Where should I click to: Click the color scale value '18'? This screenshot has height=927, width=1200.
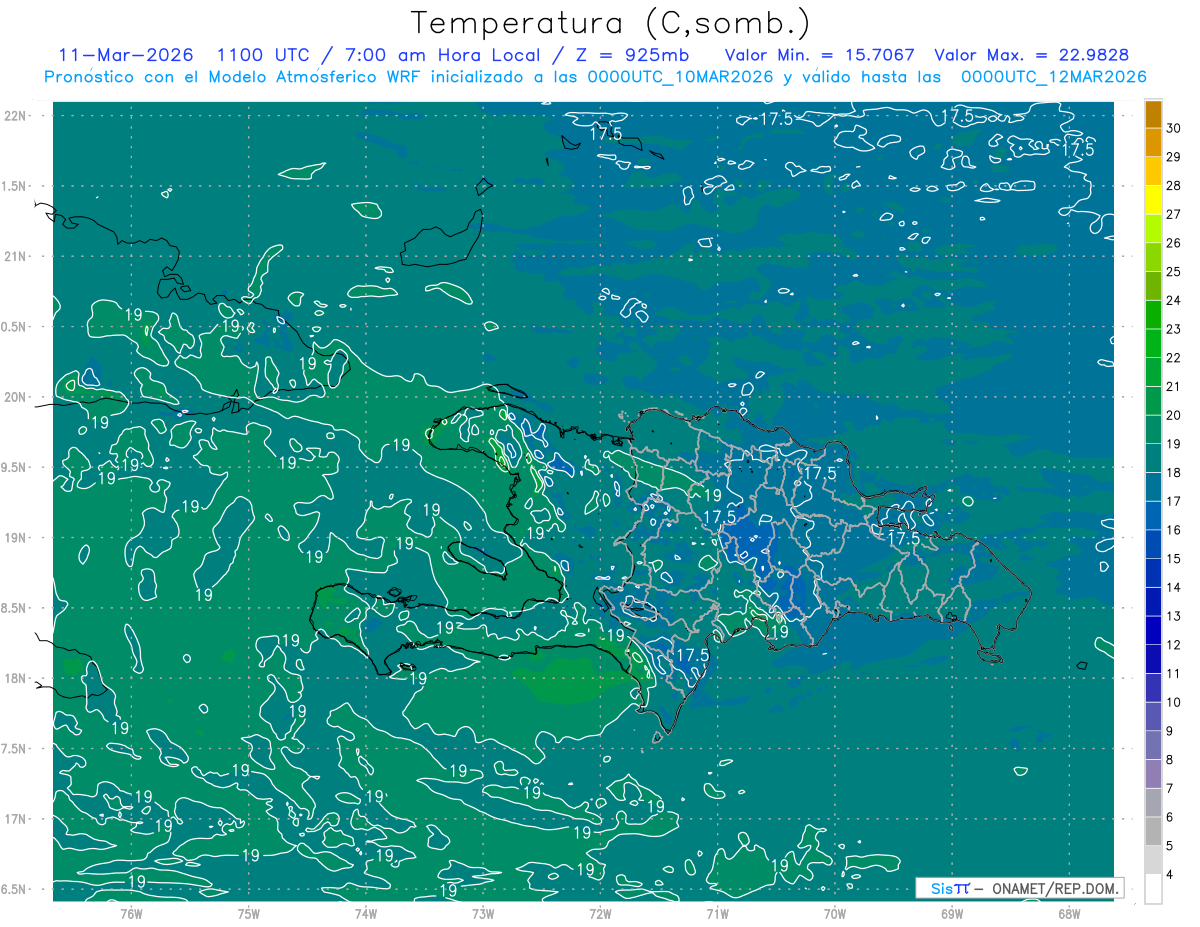click(1173, 472)
